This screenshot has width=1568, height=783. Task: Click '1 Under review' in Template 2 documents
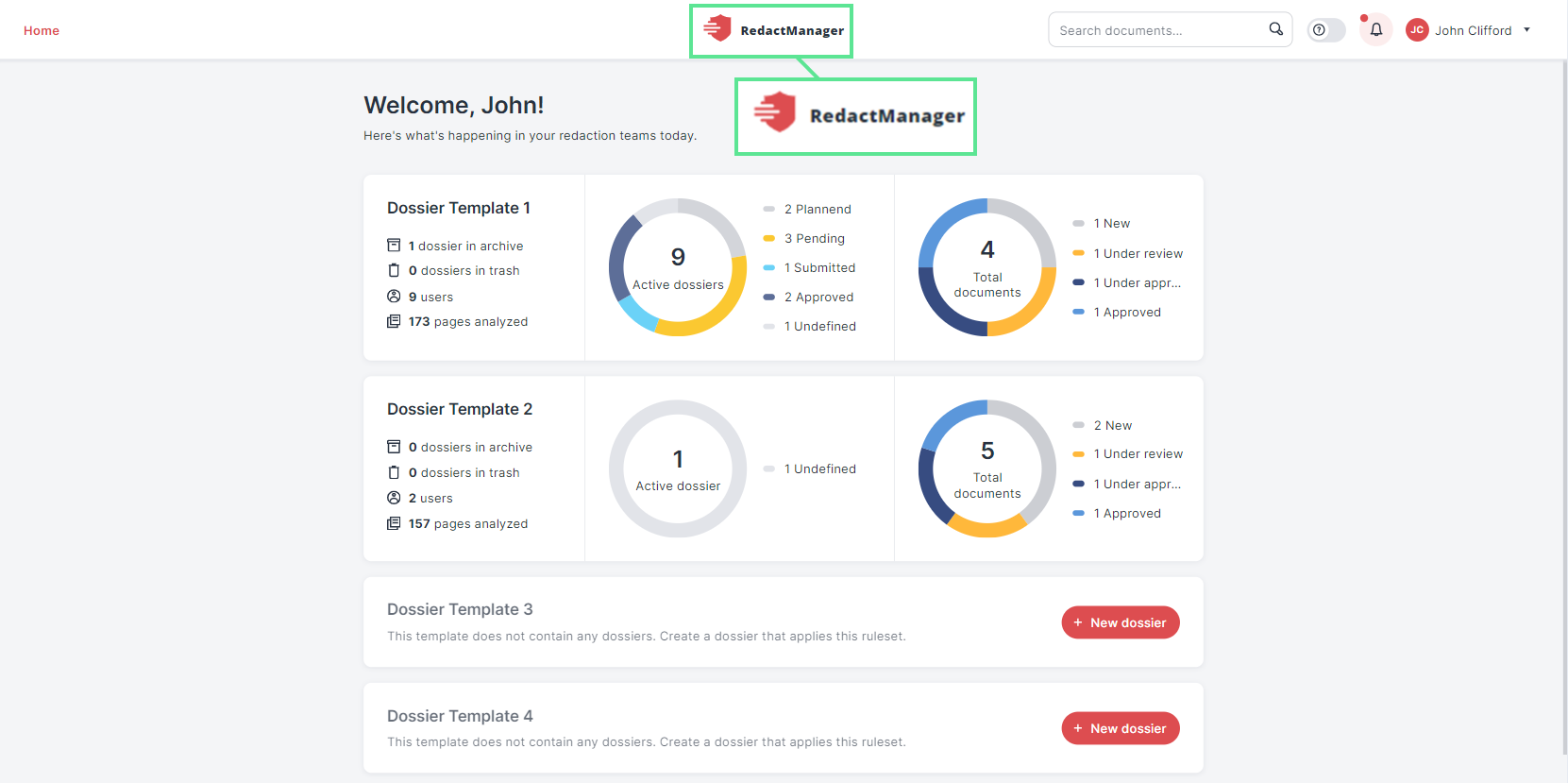click(1128, 453)
